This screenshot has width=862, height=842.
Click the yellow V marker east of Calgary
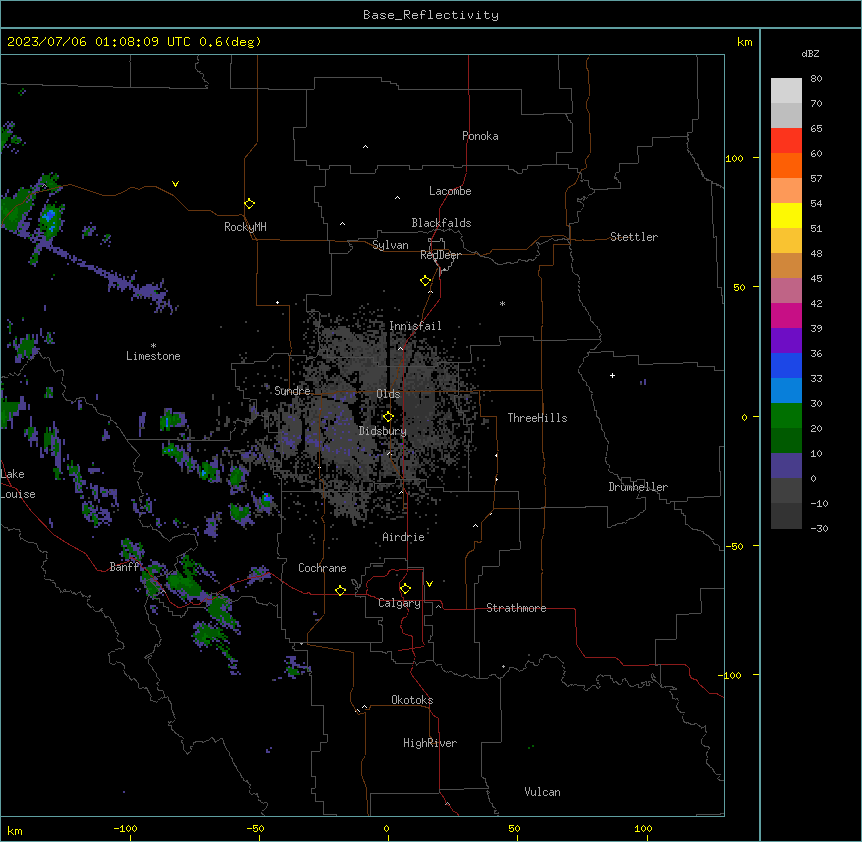(x=429, y=584)
